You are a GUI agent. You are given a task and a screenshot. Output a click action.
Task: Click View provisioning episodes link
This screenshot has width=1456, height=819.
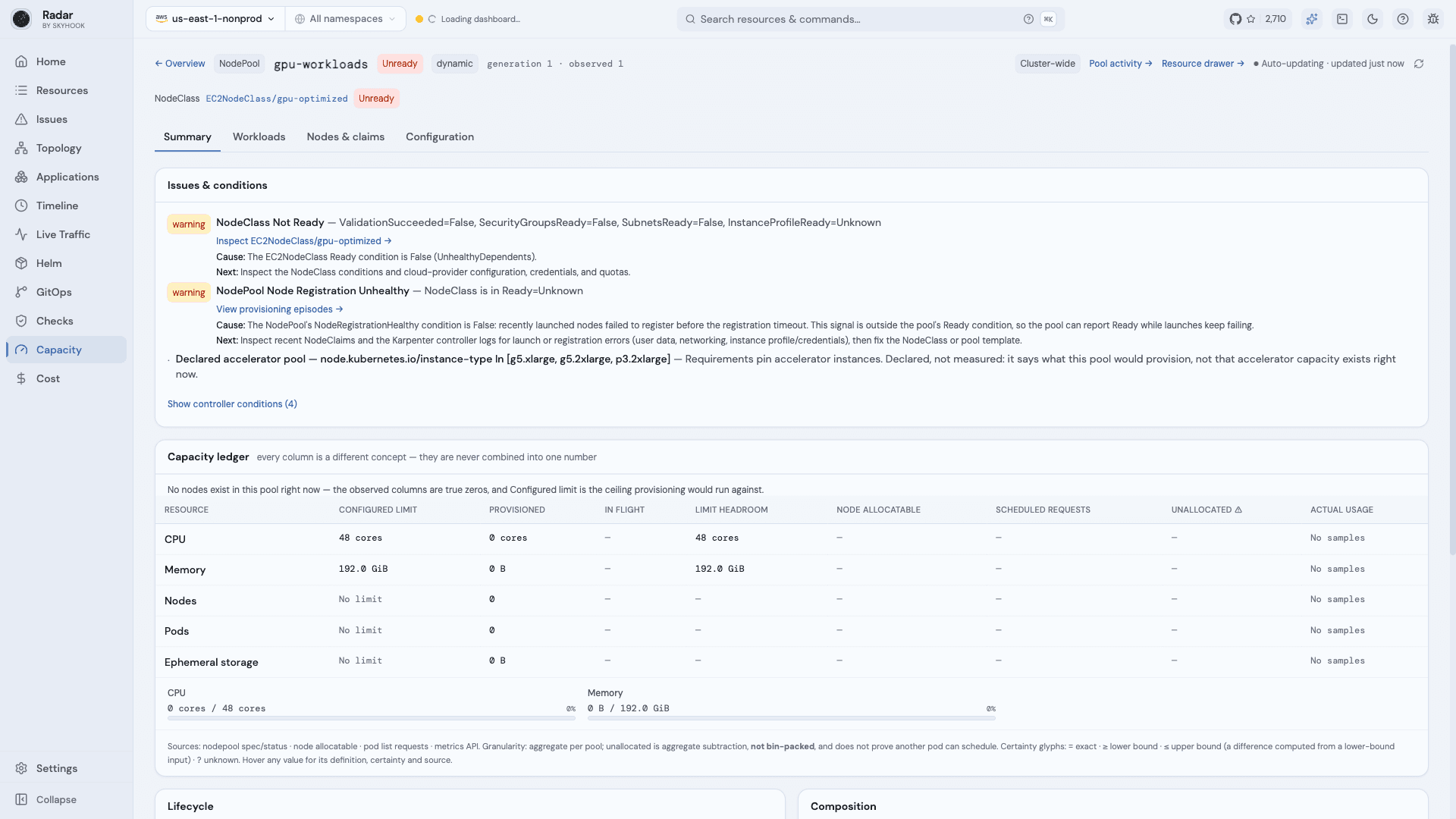279,309
